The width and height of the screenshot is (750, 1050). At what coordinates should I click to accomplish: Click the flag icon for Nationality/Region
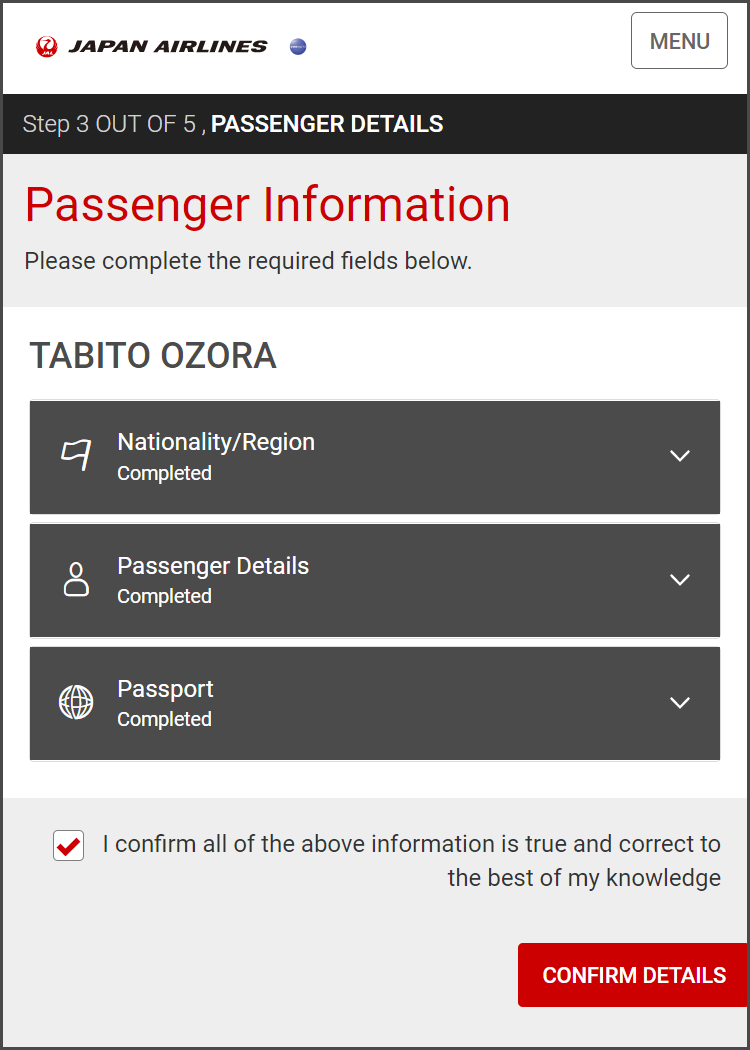(76, 455)
